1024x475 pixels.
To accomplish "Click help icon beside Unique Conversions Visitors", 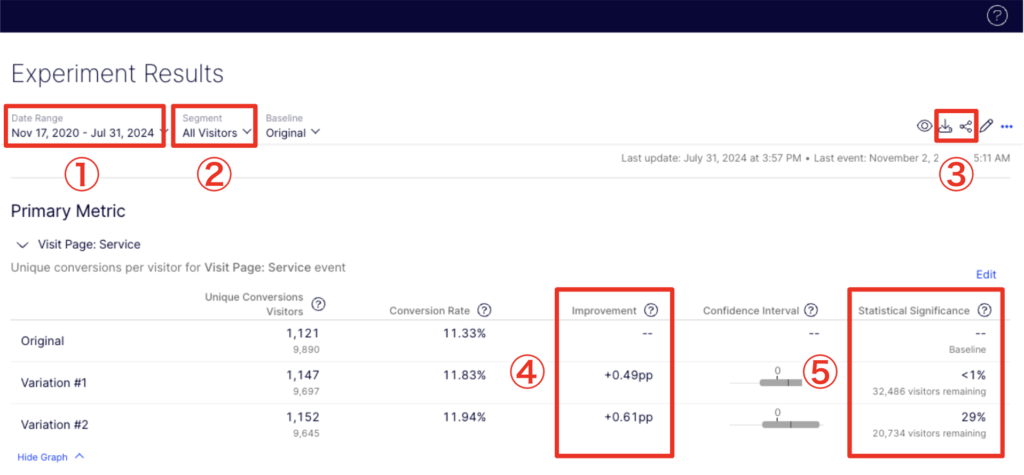I will pos(318,304).
